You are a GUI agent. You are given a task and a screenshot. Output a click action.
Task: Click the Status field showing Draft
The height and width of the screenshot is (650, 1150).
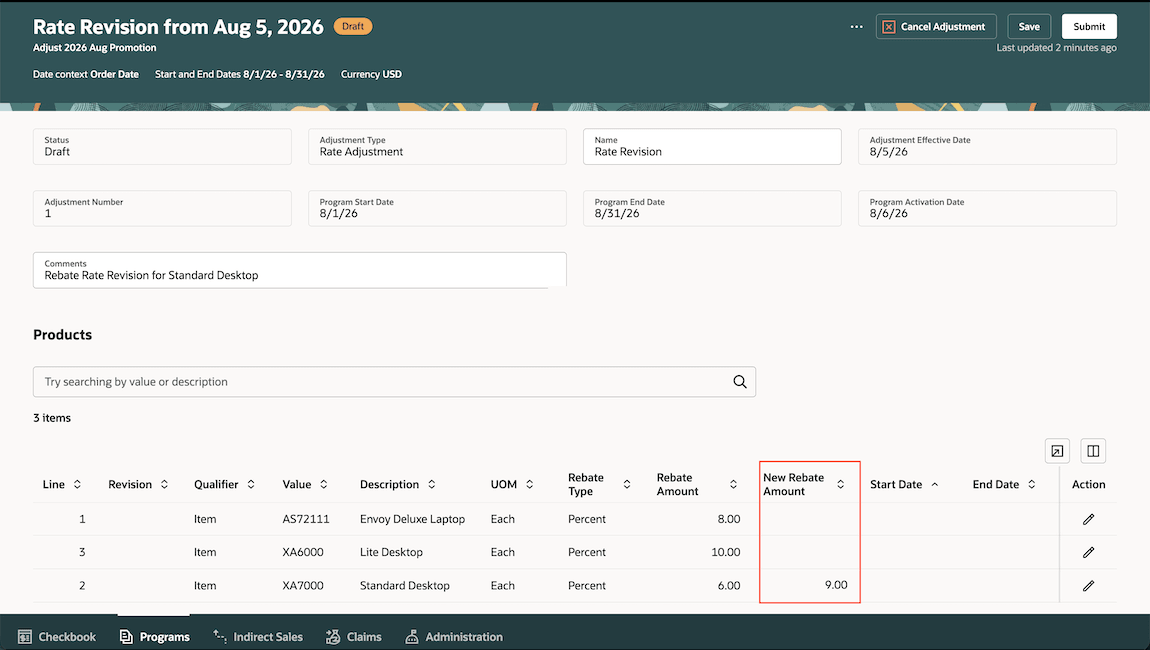click(162, 147)
